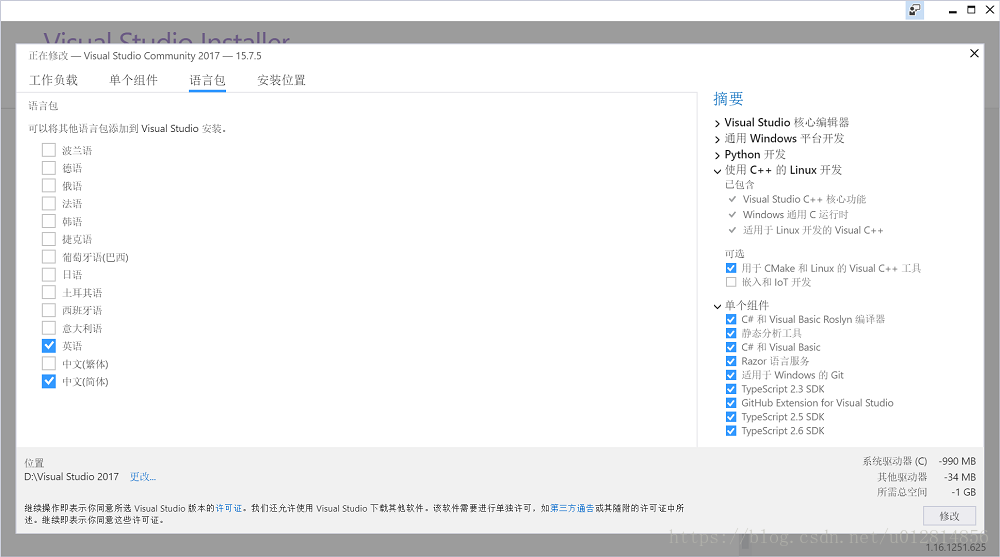This screenshot has width=1000, height=557.
Task: Click the Visual Studio C++ 核心功能 entry
Action: point(804,199)
